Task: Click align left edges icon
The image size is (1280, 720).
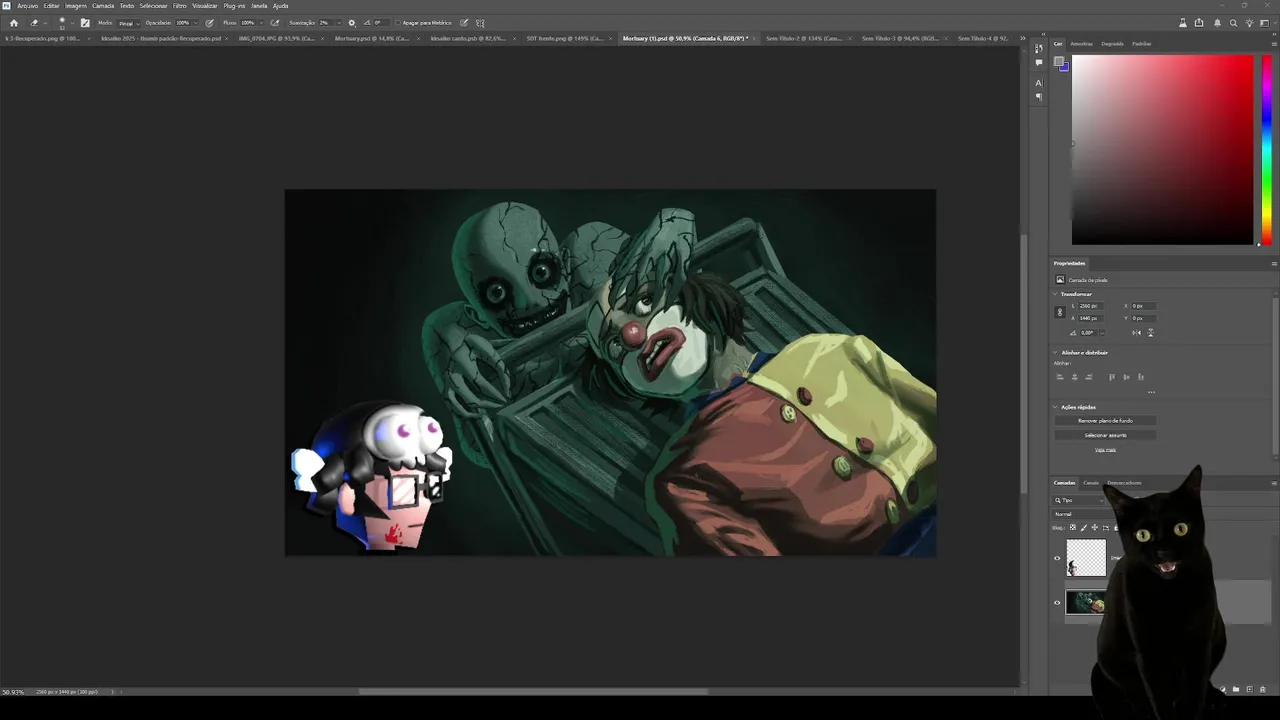Action: pos(1060,377)
